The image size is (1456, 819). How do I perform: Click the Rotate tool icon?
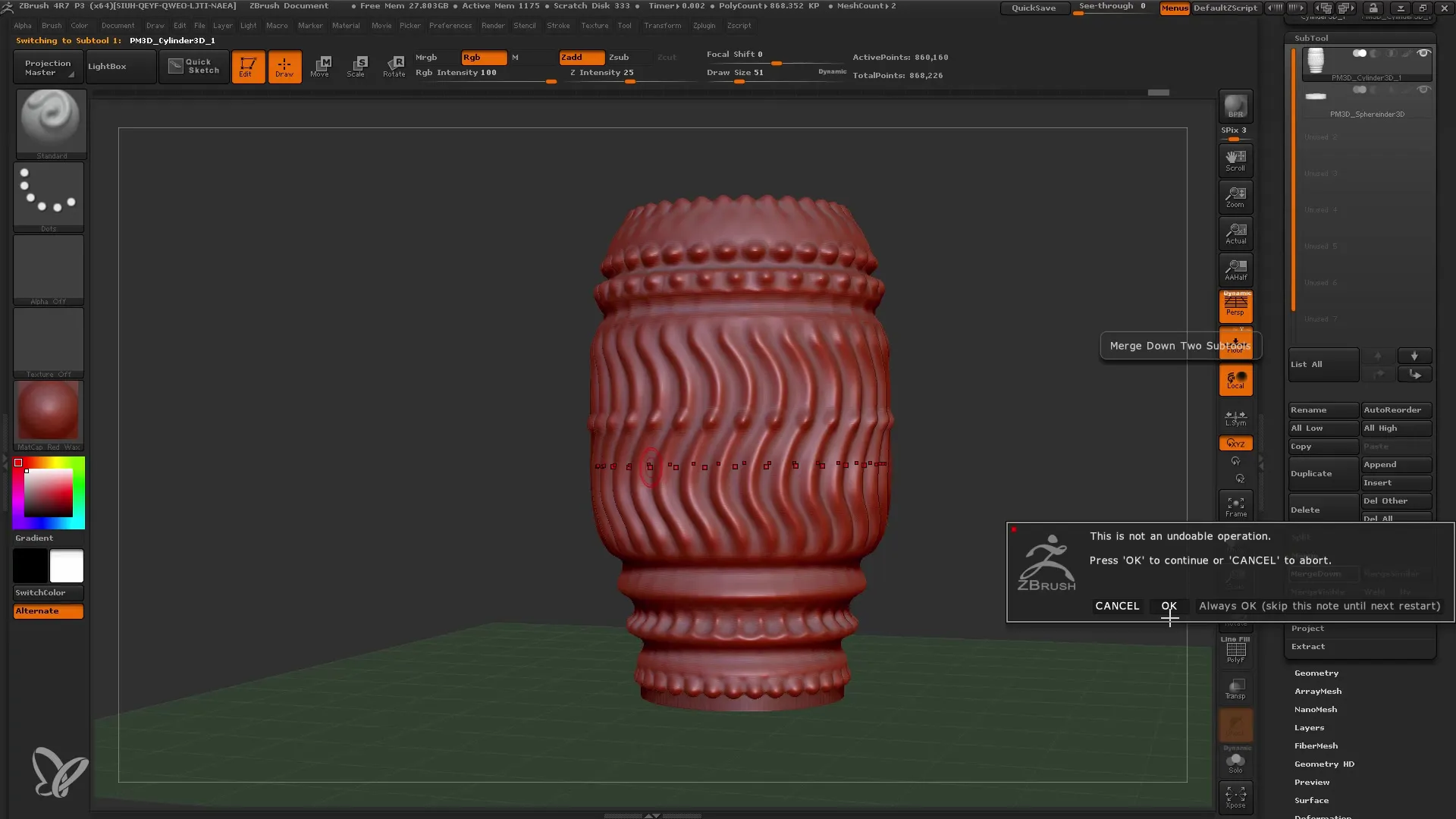pyautogui.click(x=394, y=66)
